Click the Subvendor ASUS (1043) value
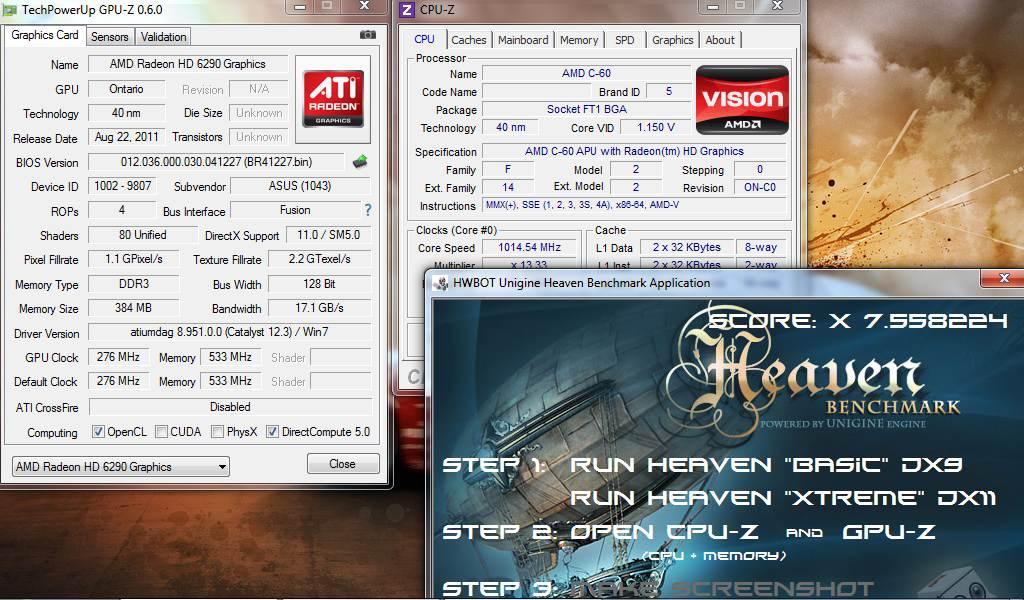 point(300,186)
